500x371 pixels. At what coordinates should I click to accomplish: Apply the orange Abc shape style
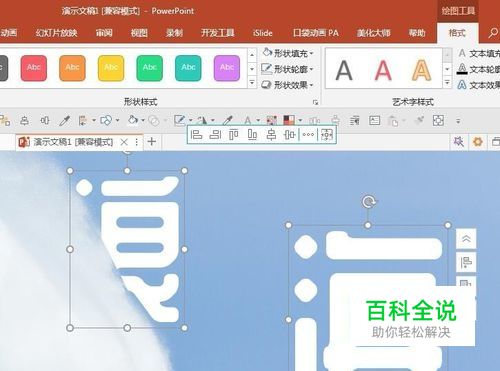[x=72, y=68]
